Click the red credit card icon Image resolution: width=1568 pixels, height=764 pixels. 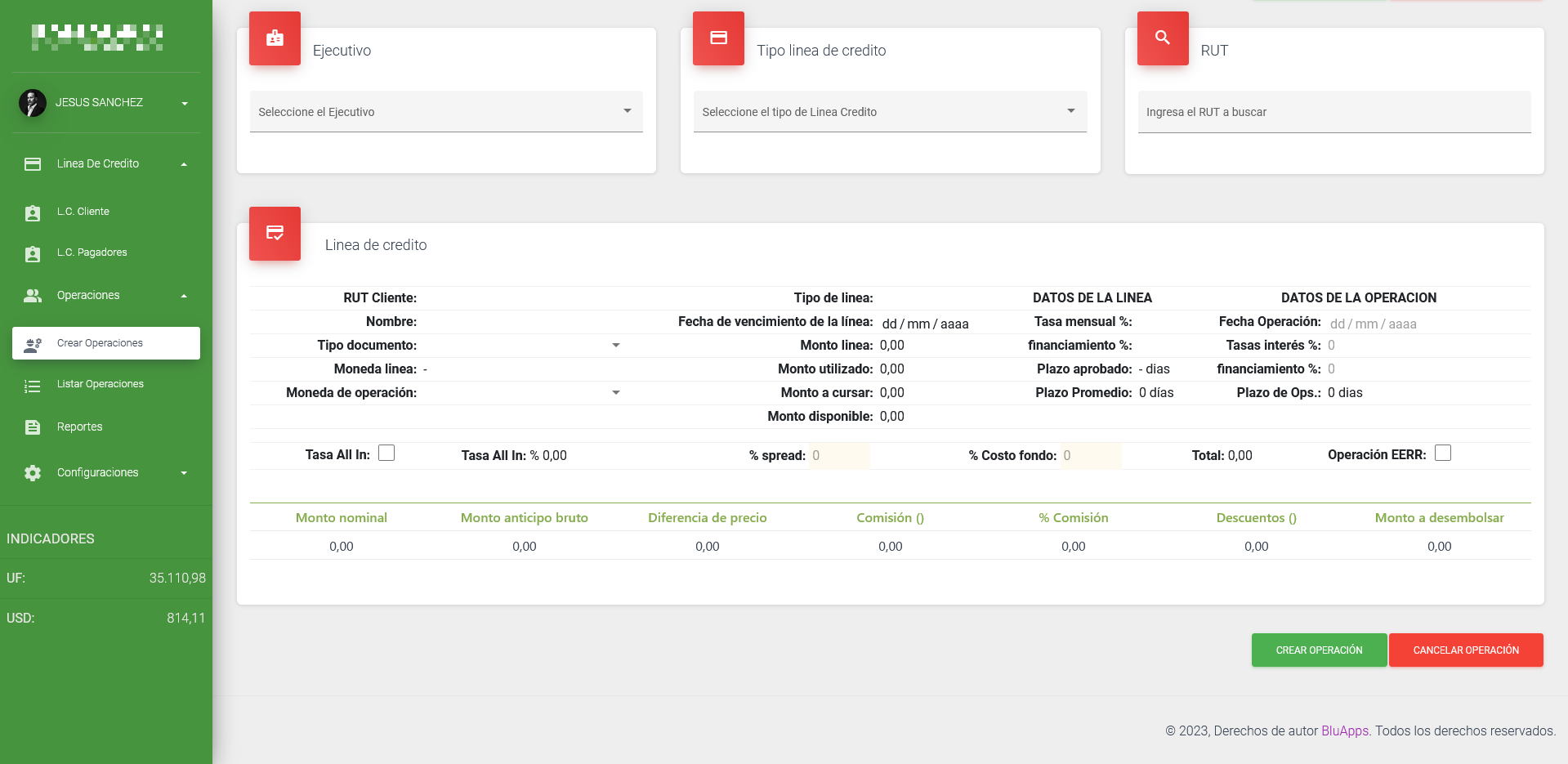point(718,38)
